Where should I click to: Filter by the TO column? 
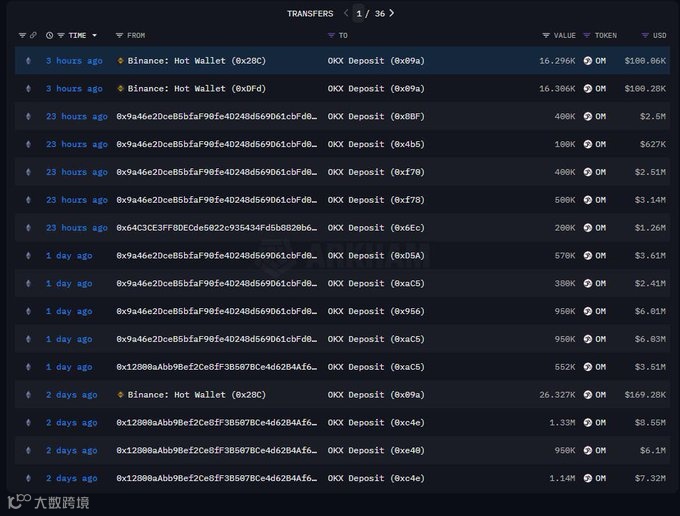331,36
